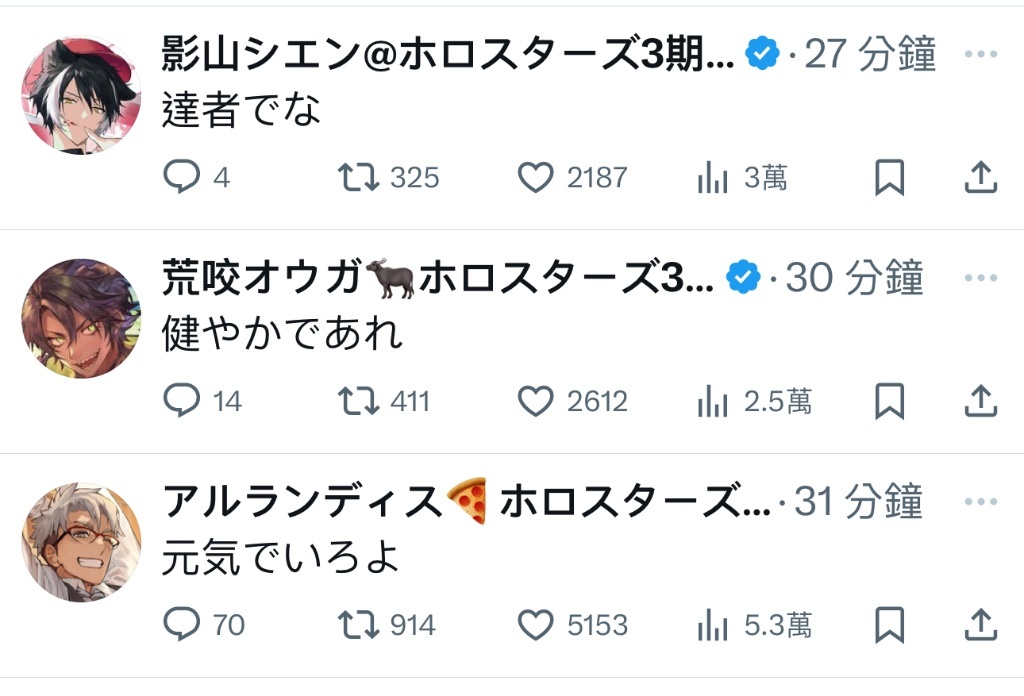Open more options for 影山シエン's tweet

[980, 54]
